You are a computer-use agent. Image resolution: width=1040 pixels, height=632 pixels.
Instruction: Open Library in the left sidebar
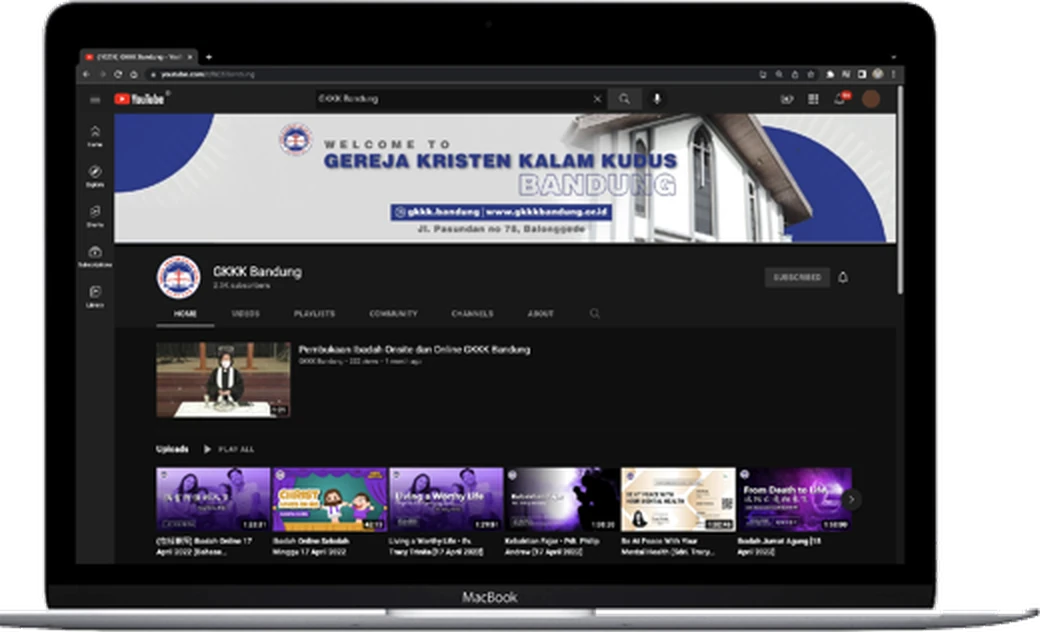point(95,296)
